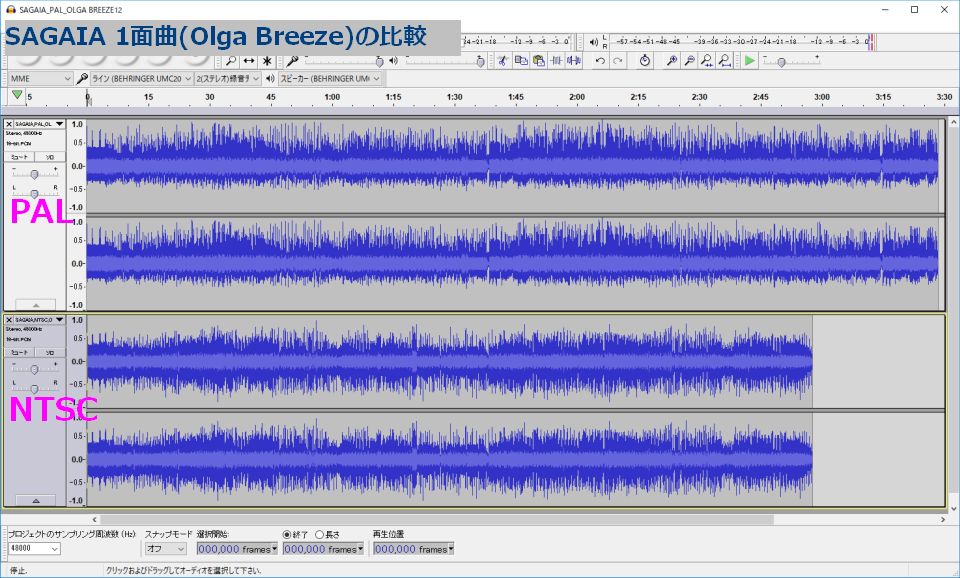Click the Copy icon in edit toolbar
Image resolution: width=960 pixels, height=578 pixels.
coord(521,61)
